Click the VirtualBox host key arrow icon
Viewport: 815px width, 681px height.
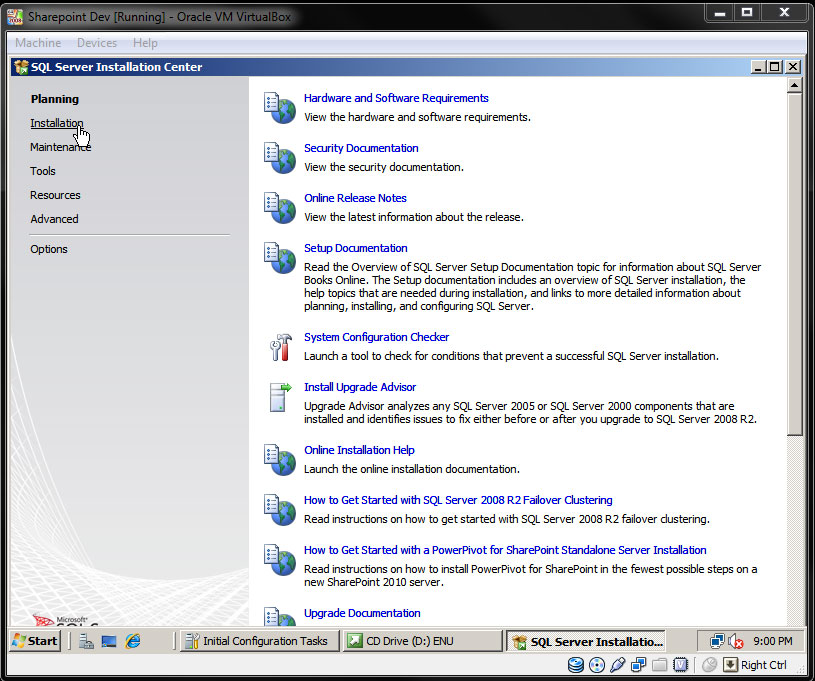[x=730, y=665]
